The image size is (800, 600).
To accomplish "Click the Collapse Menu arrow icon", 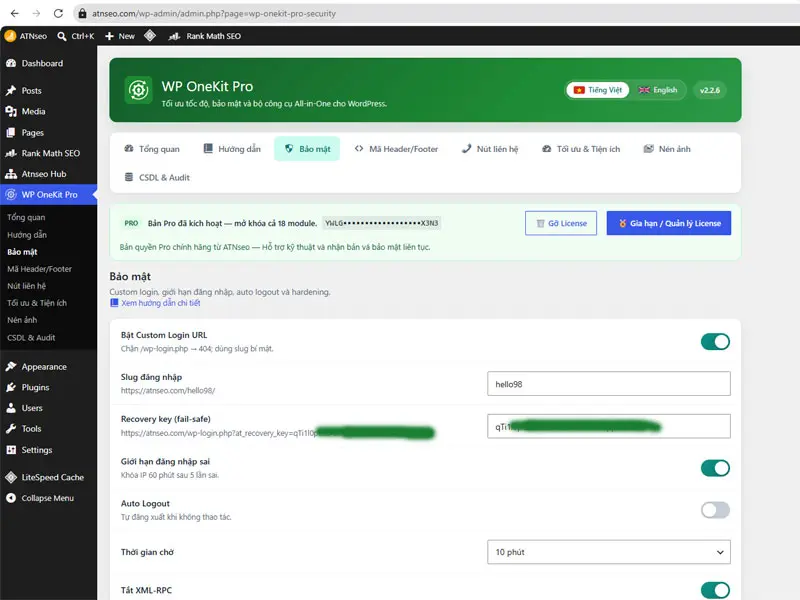I will point(11,498).
